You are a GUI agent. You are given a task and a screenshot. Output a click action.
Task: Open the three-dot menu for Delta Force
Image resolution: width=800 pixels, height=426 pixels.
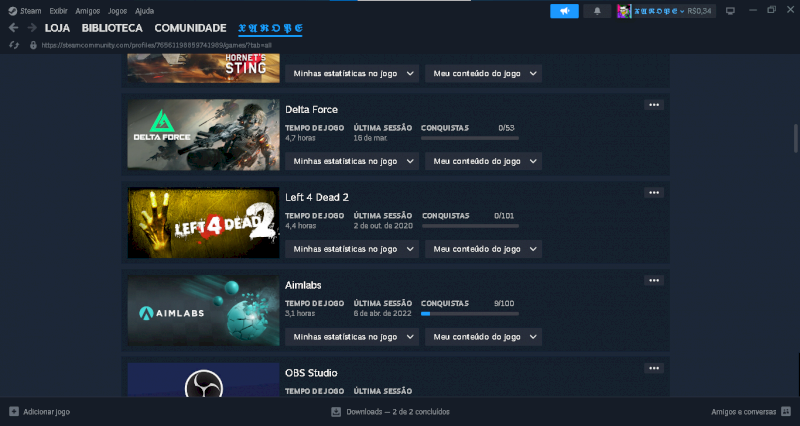click(654, 105)
